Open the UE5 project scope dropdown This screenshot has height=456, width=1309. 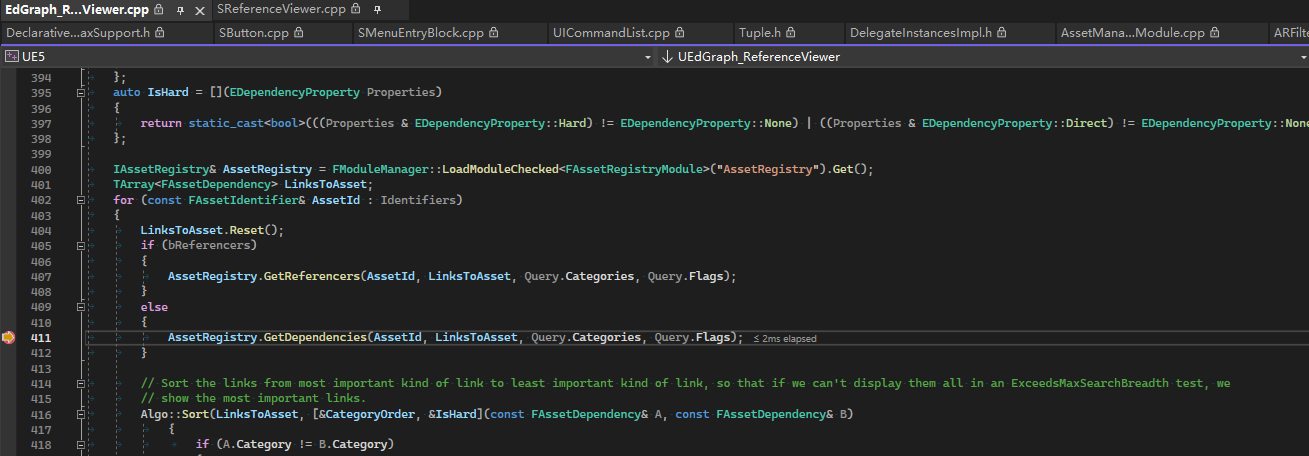click(650, 57)
